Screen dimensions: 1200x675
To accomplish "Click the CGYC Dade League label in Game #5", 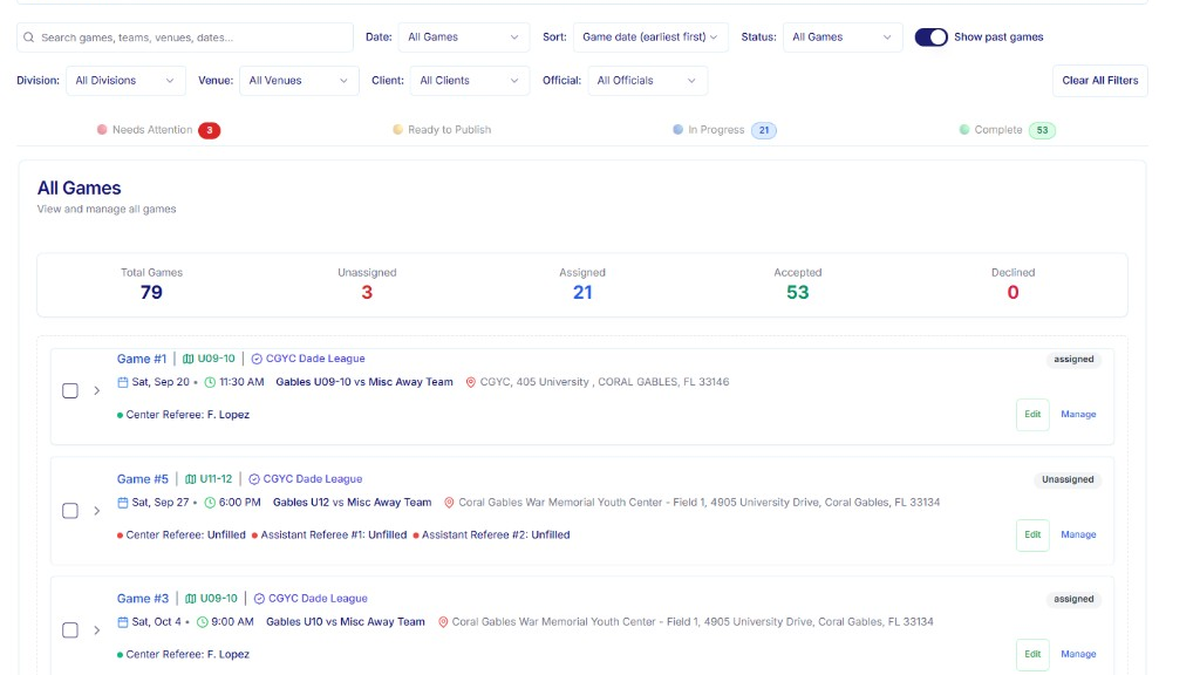I will (313, 479).
